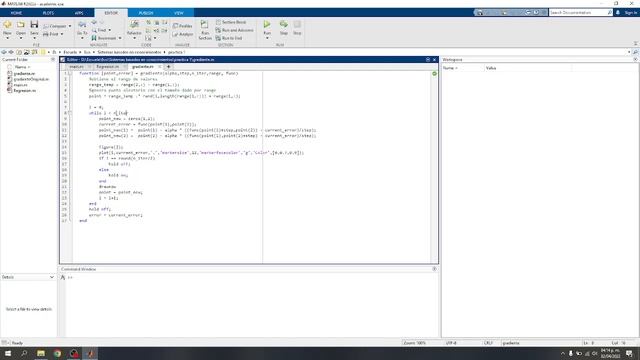
Task: Open the Command Window actions button
Action: click(x=434, y=269)
